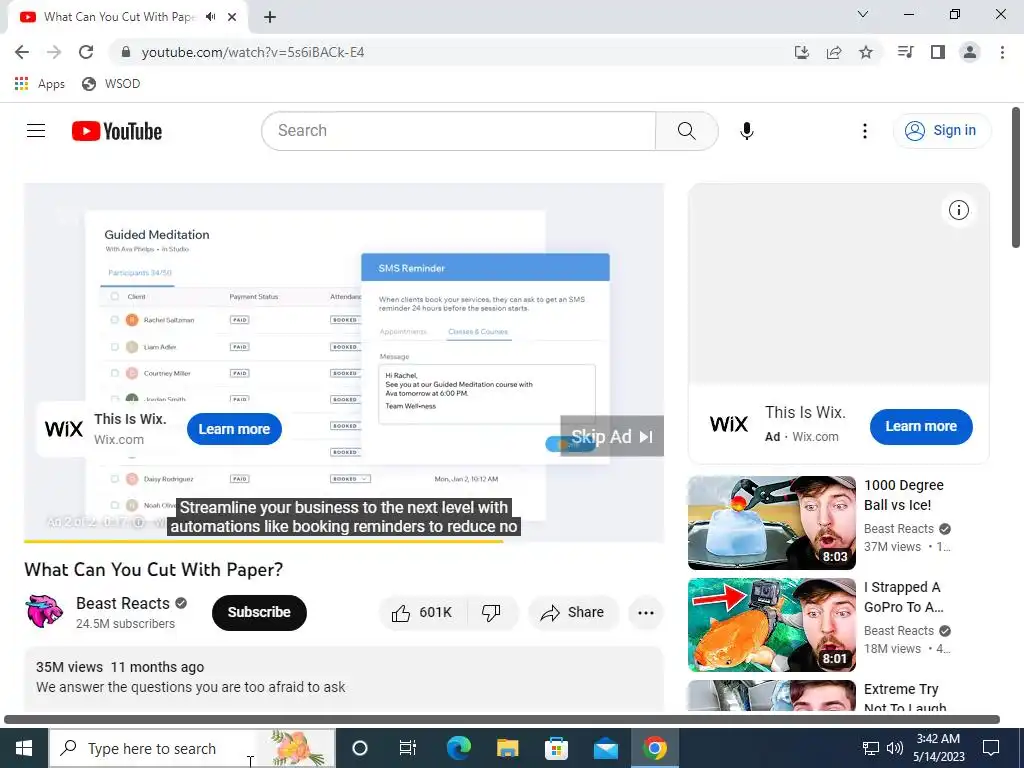Open '1000 Degree Ball vs Ice!' thumbnail
Screen dimensions: 1024x768
pos(771,522)
